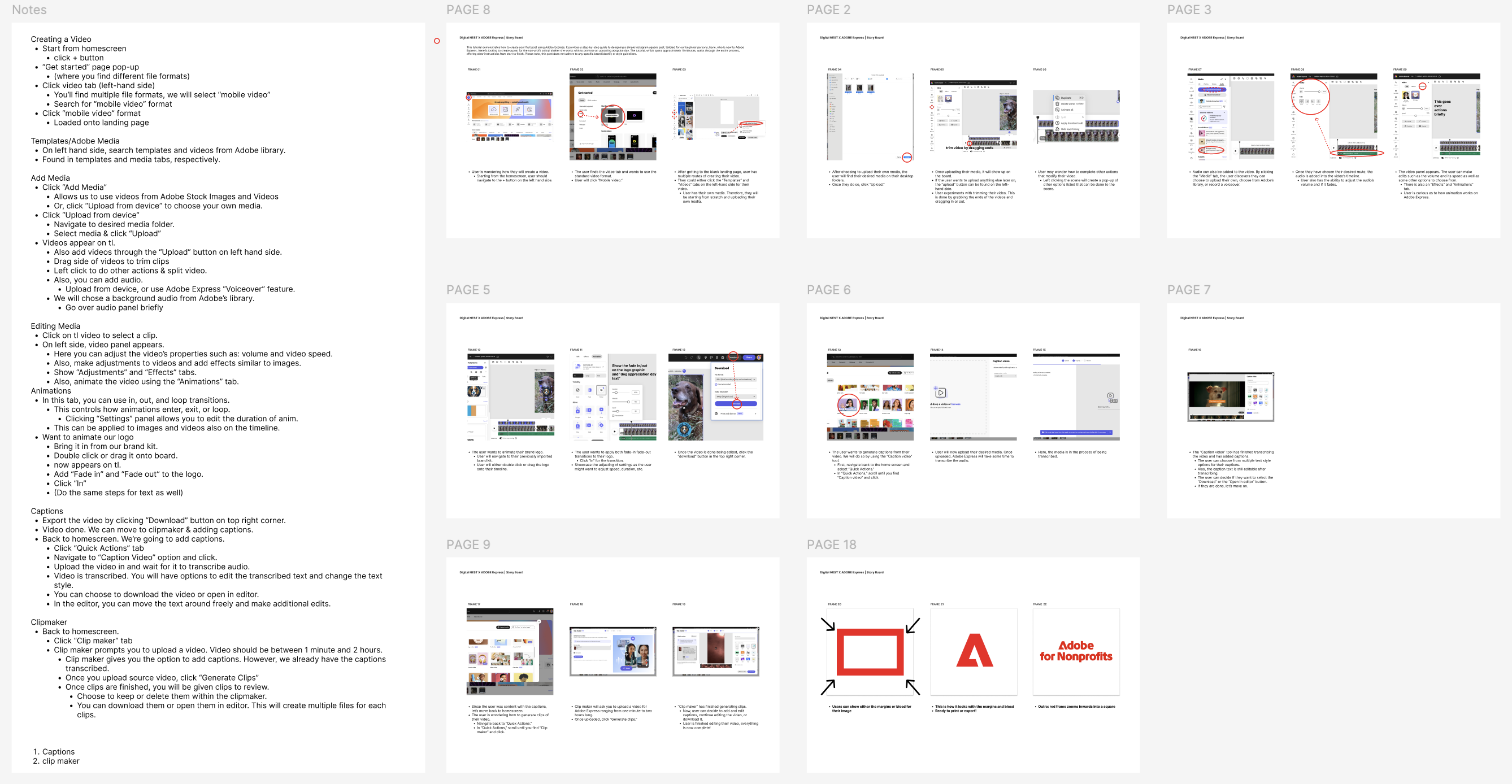Click the FRAME 19 generated clips screenshot

716,651
